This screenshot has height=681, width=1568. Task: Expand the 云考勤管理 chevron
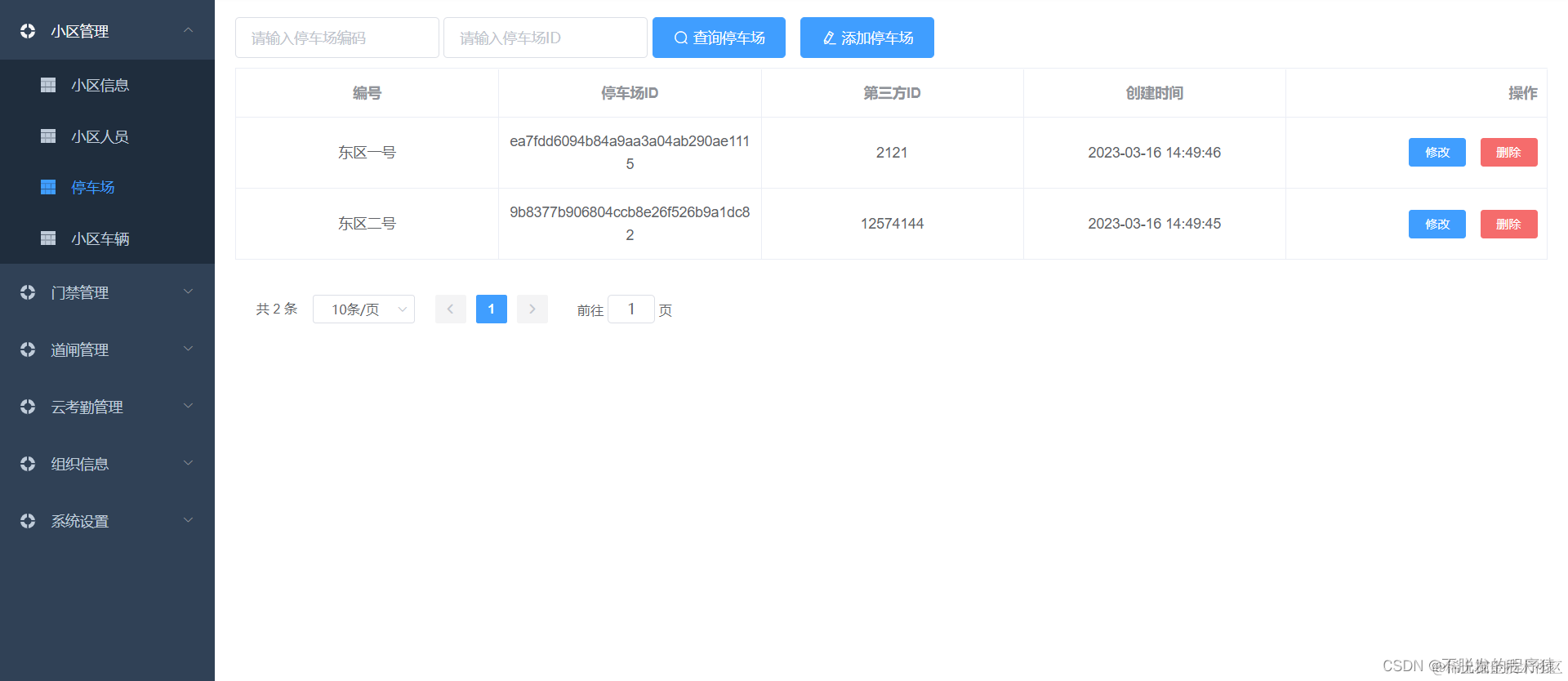click(x=188, y=406)
